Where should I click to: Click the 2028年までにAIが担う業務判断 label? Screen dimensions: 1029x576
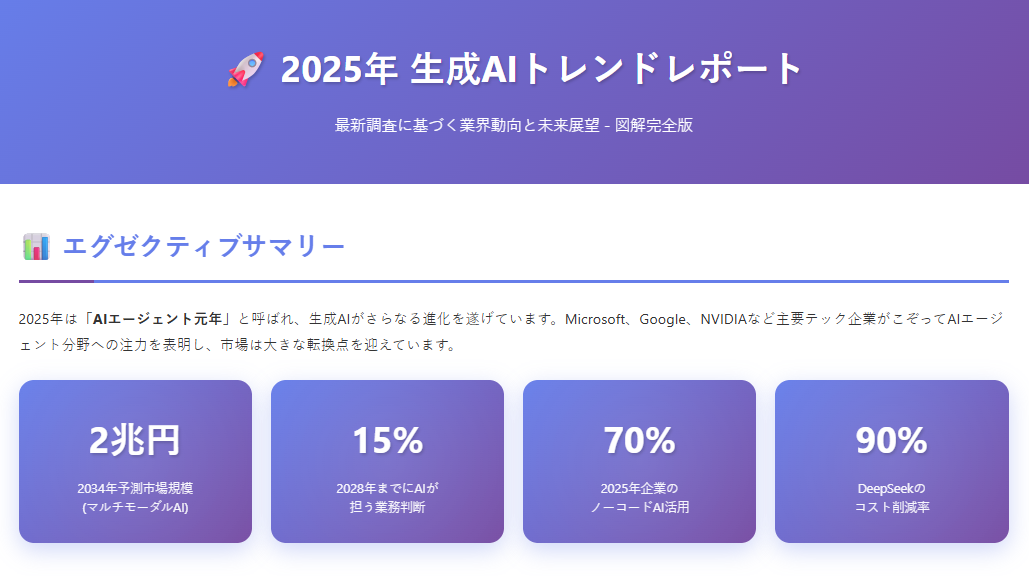(387, 498)
